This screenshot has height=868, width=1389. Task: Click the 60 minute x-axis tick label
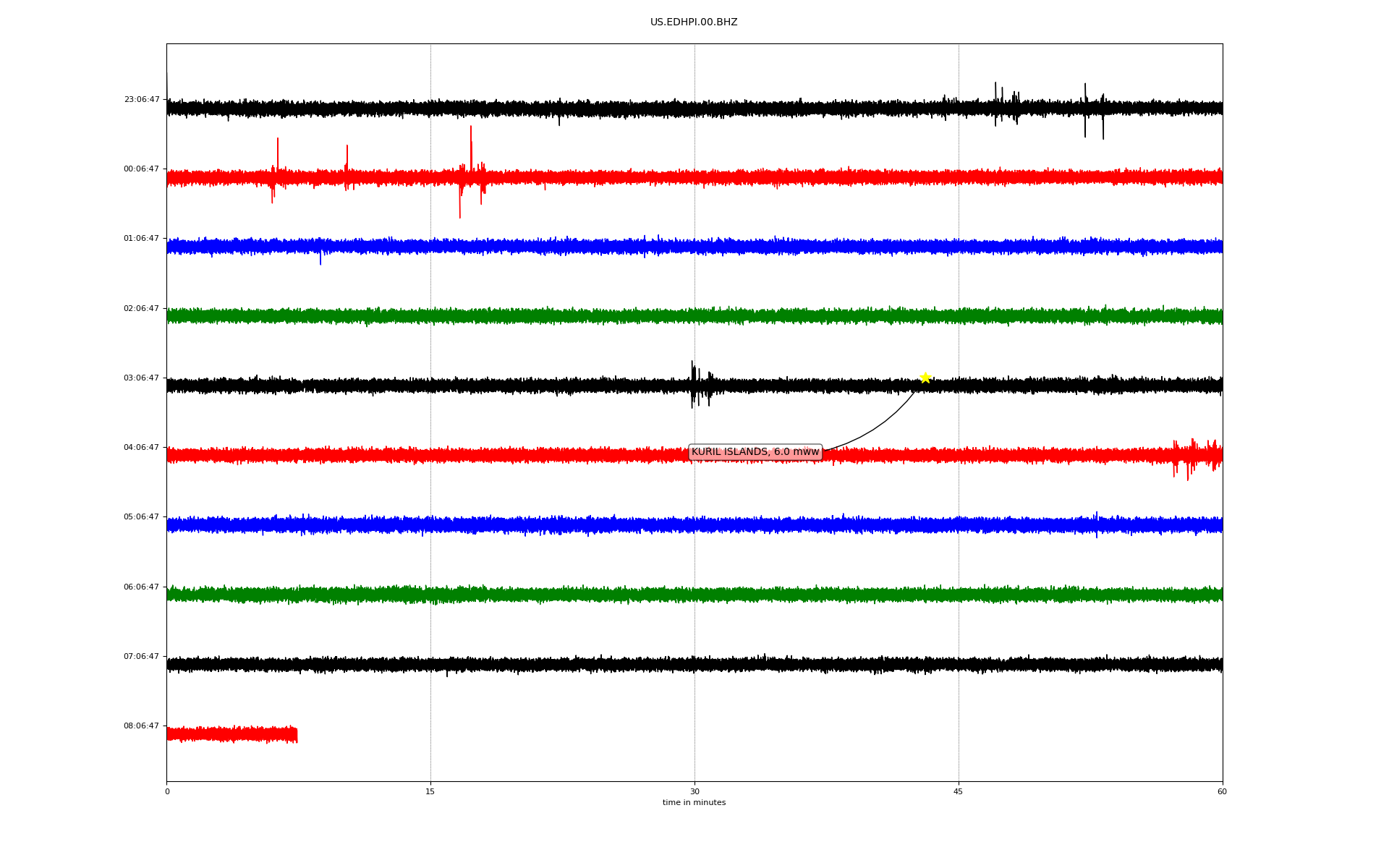pos(1222,791)
